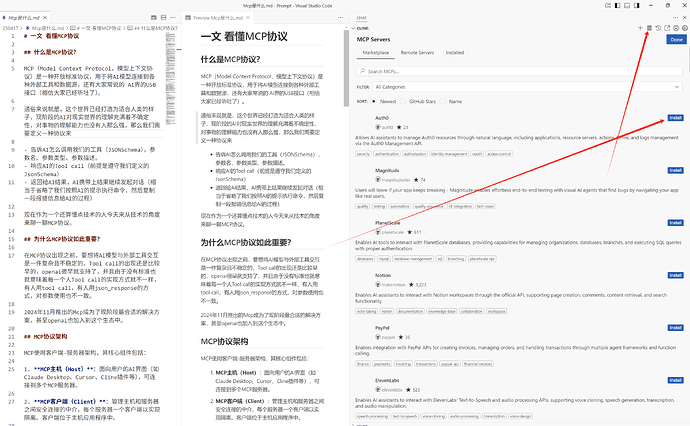Click the 'payments' tag under PayPal
Viewport: 690px width, 426px height.
(x=382, y=364)
